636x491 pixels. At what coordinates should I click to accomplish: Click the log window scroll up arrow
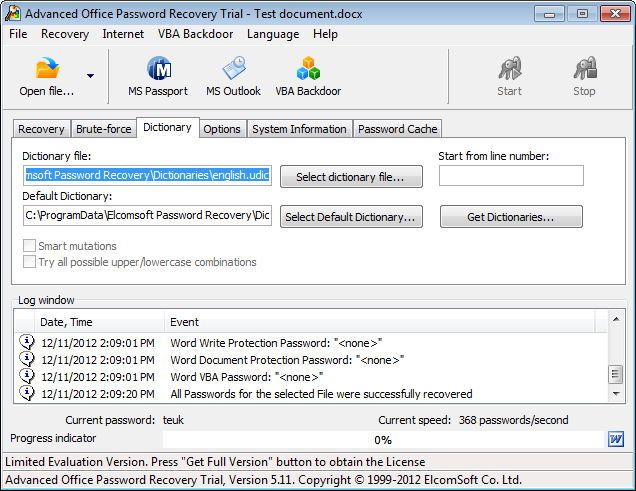click(616, 319)
